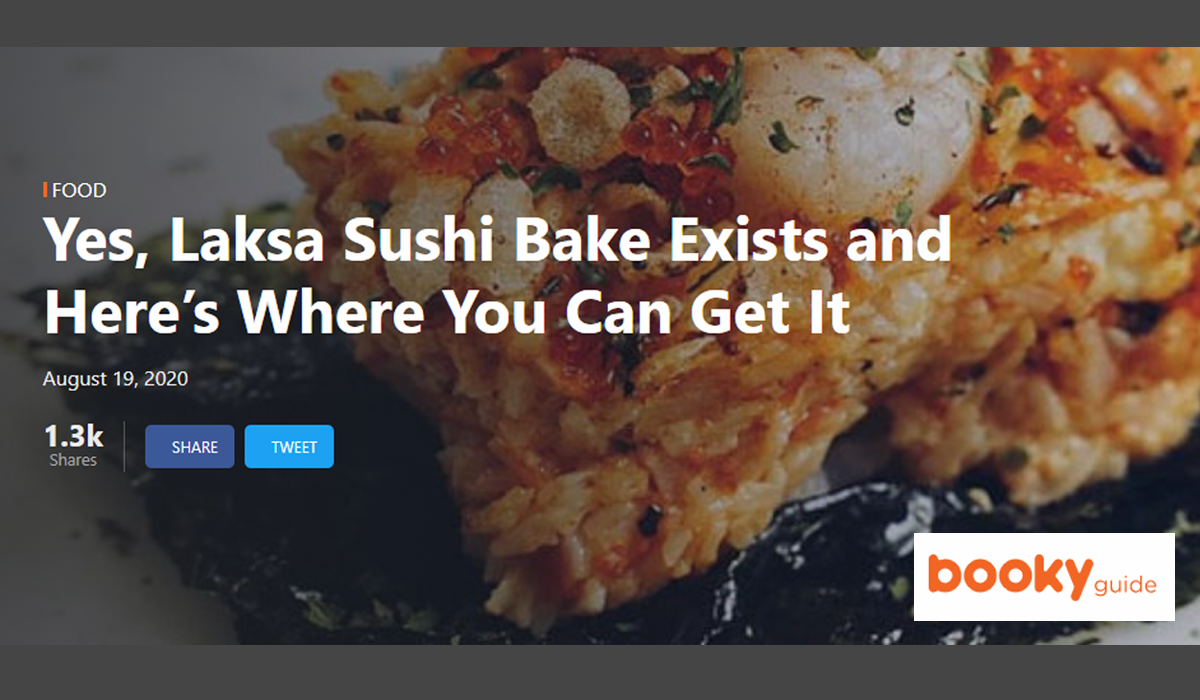
Task: Tweet the article using the TWEET button
Action: [x=289, y=447]
